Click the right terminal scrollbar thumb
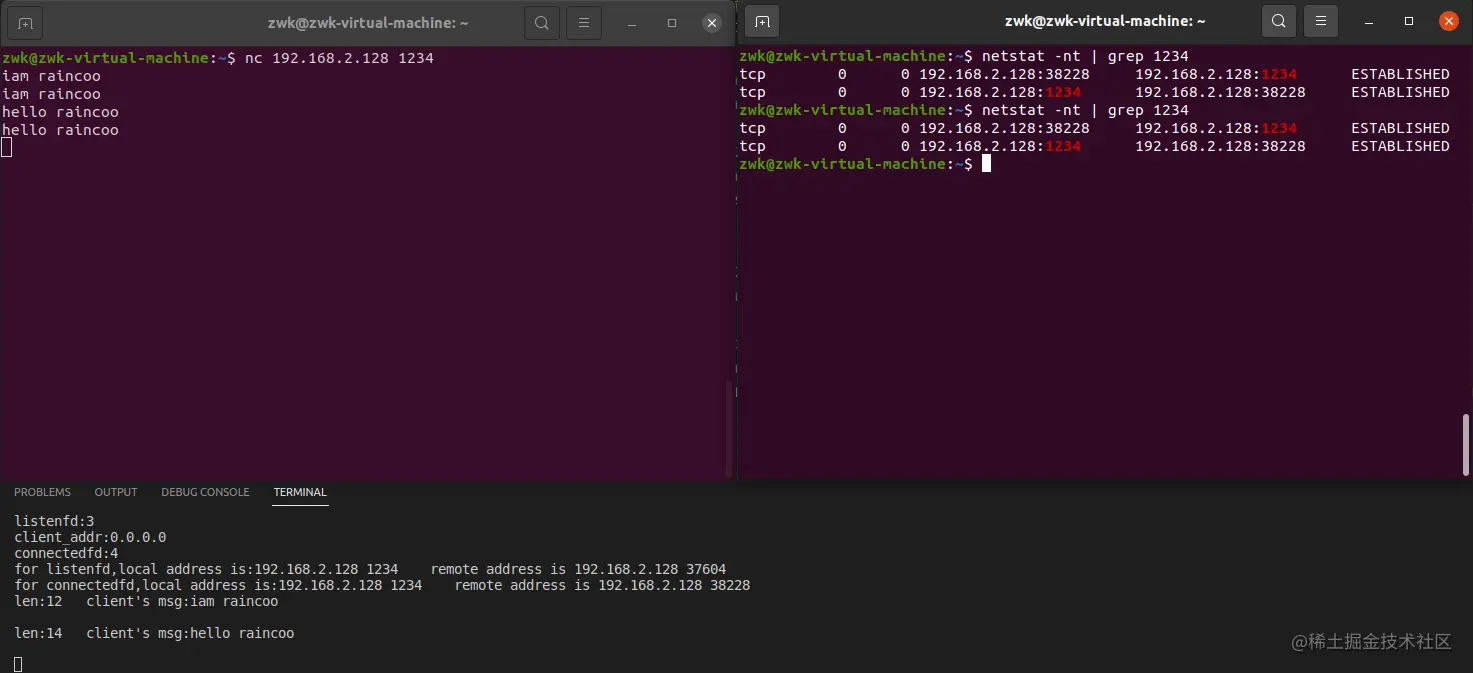The height and width of the screenshot is (673, 1473). coord(1466,445)
